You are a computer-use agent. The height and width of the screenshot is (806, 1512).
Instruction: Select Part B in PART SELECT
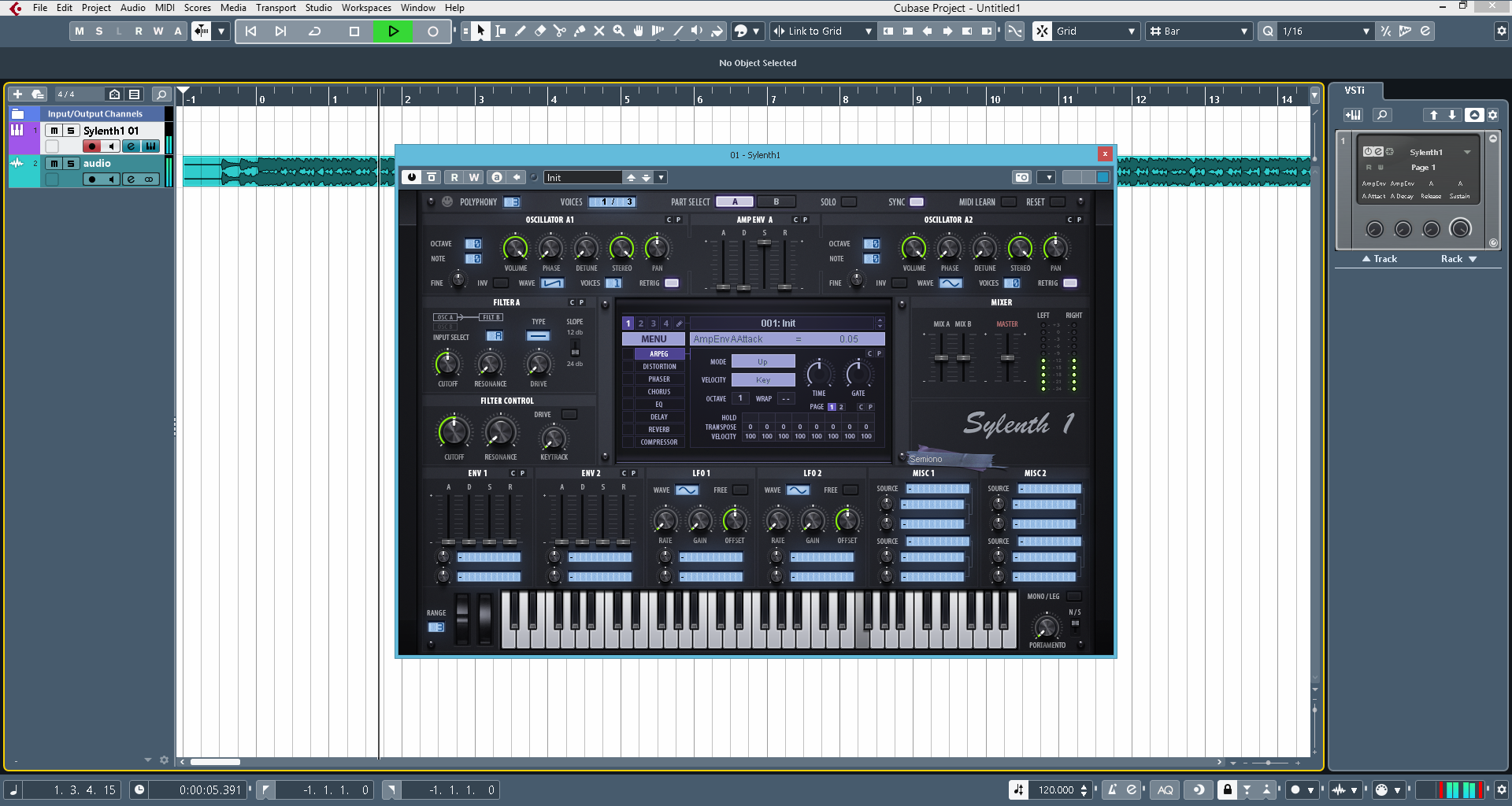coord(776,202)
